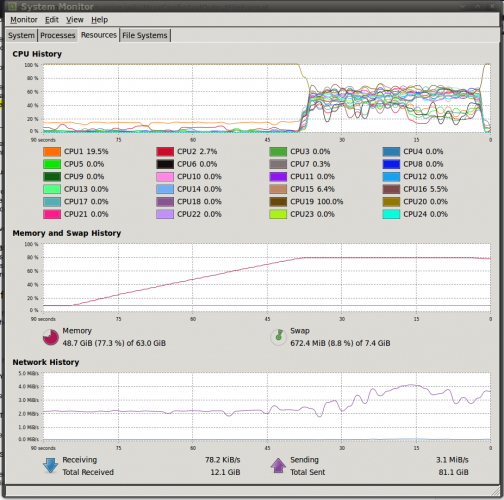
Task: Click the CPU12 sky blue color swatch
Action: (x=391, y=177)
